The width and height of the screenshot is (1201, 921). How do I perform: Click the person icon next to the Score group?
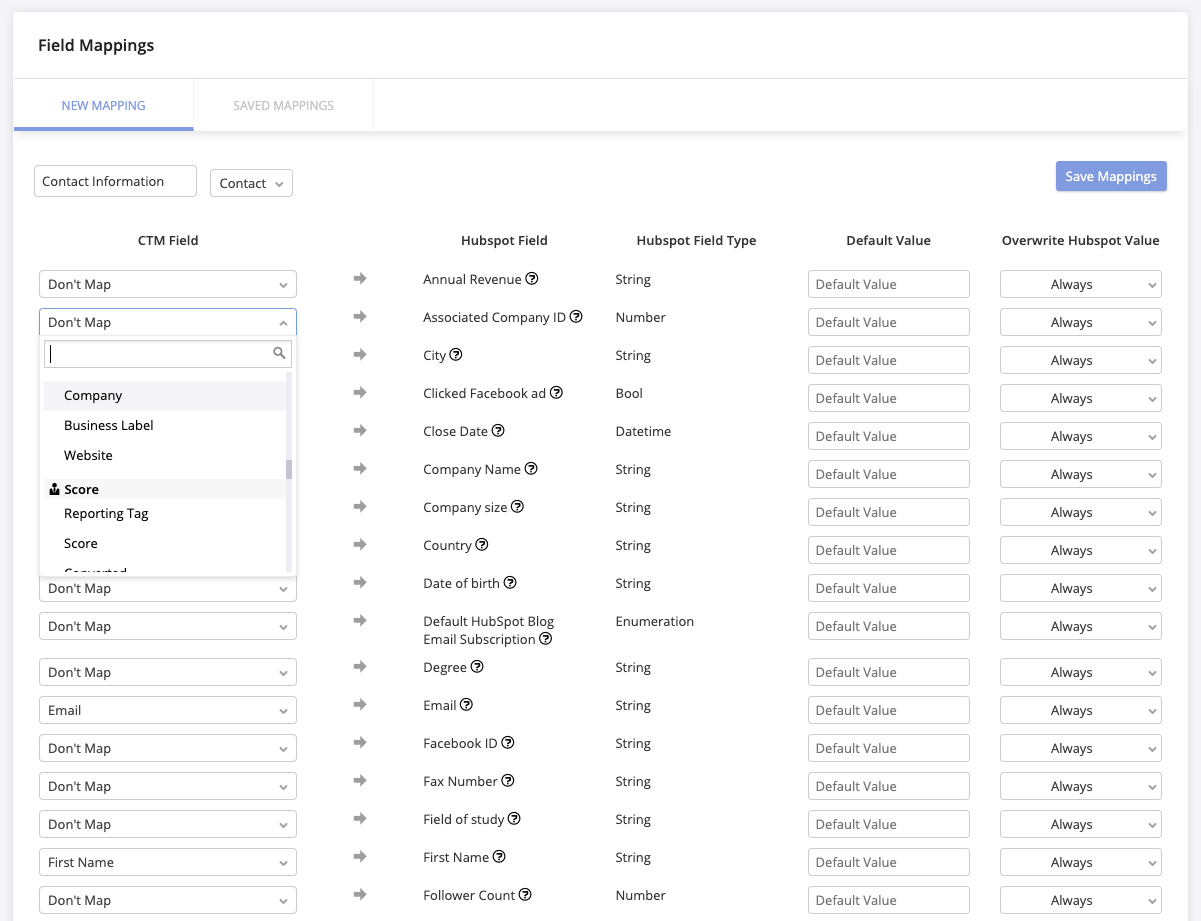point(53,489)
